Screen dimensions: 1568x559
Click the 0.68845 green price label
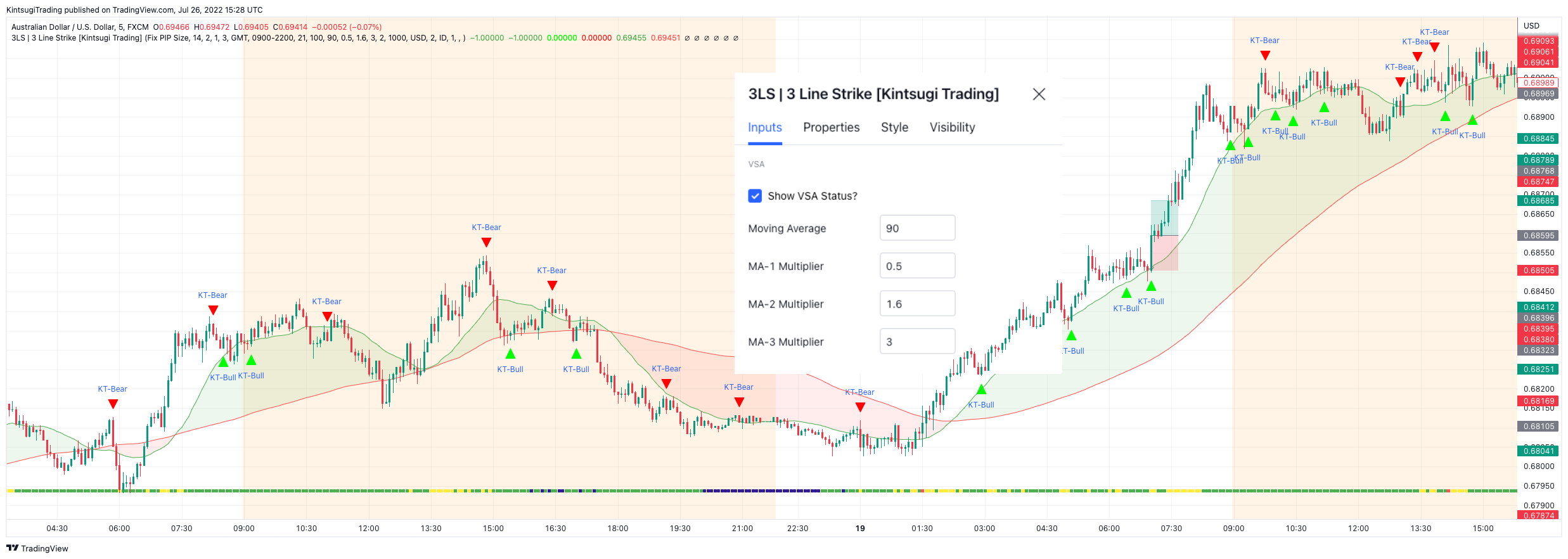(1539, 139)
